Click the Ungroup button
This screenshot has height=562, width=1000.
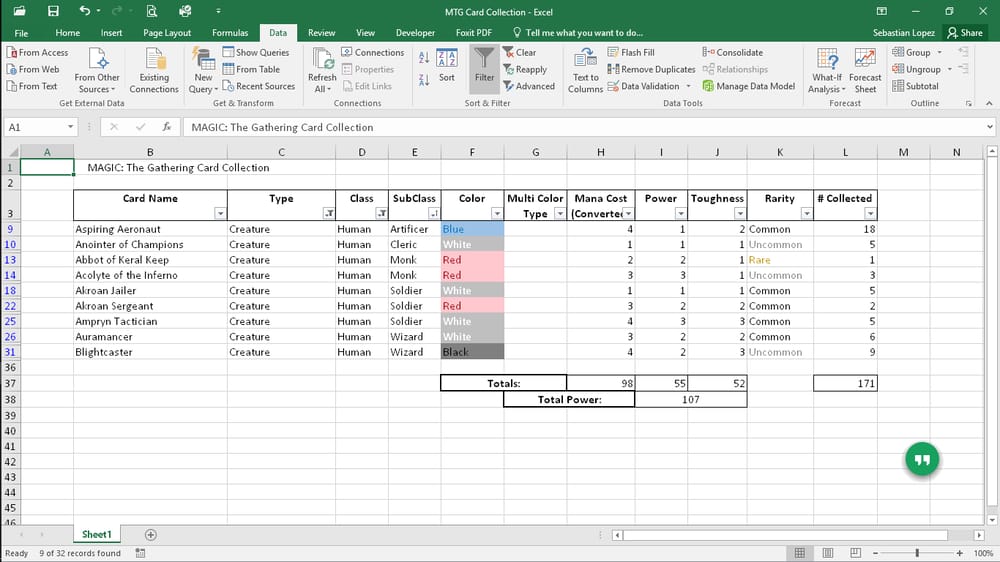tap(916, 69)
